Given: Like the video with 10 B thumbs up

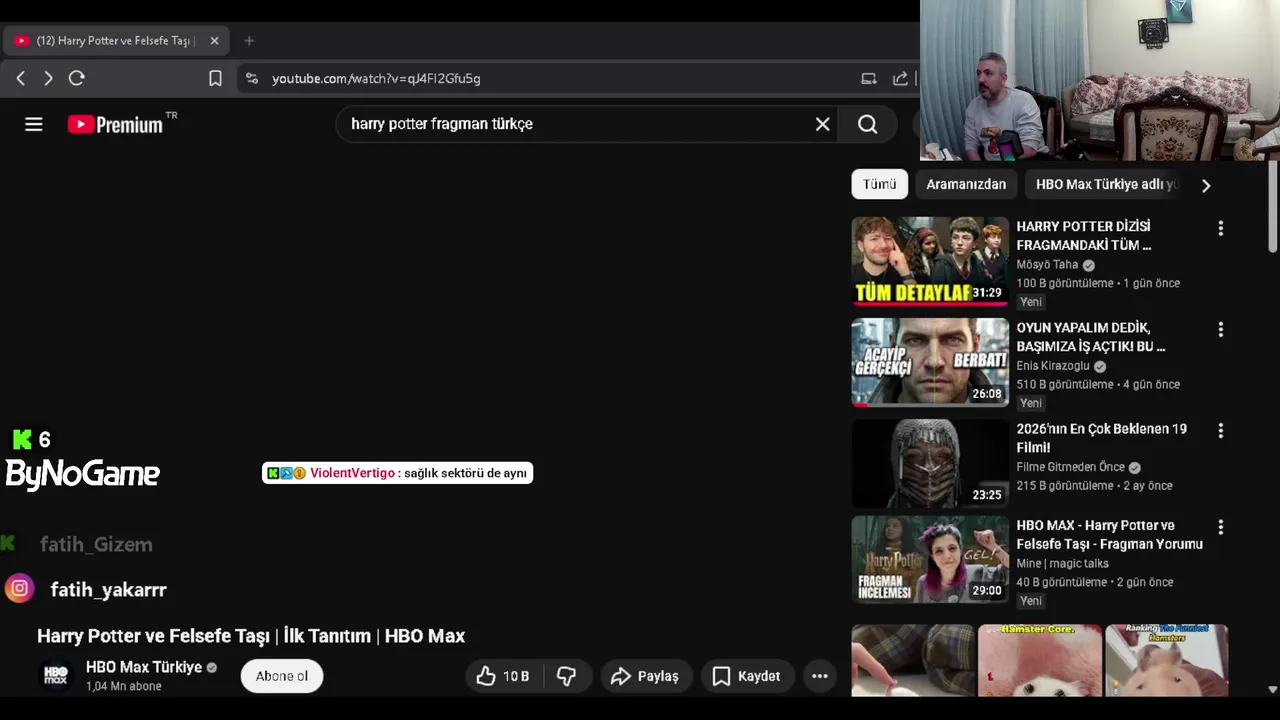Looking at the screenshot, I should click(x=502, y=676).
